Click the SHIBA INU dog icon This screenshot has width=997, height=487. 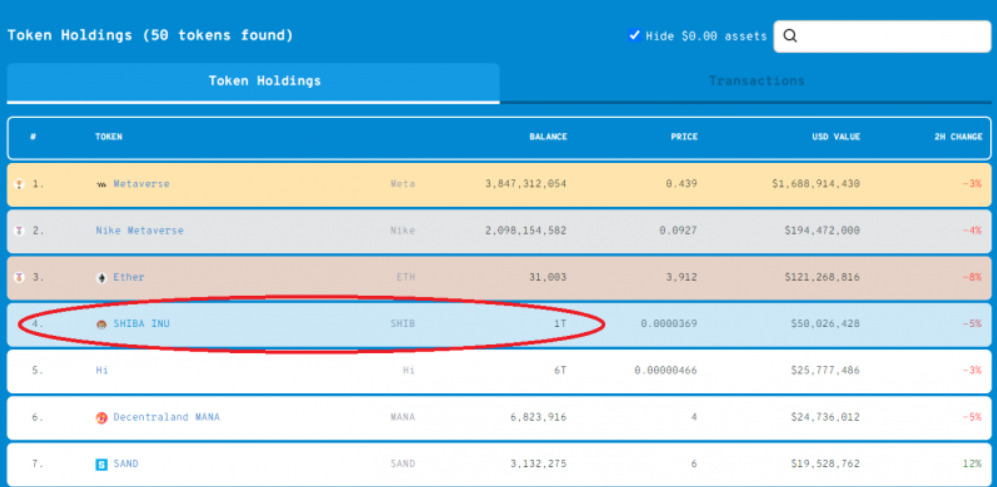pyautogui.click(x=101, y=324)
